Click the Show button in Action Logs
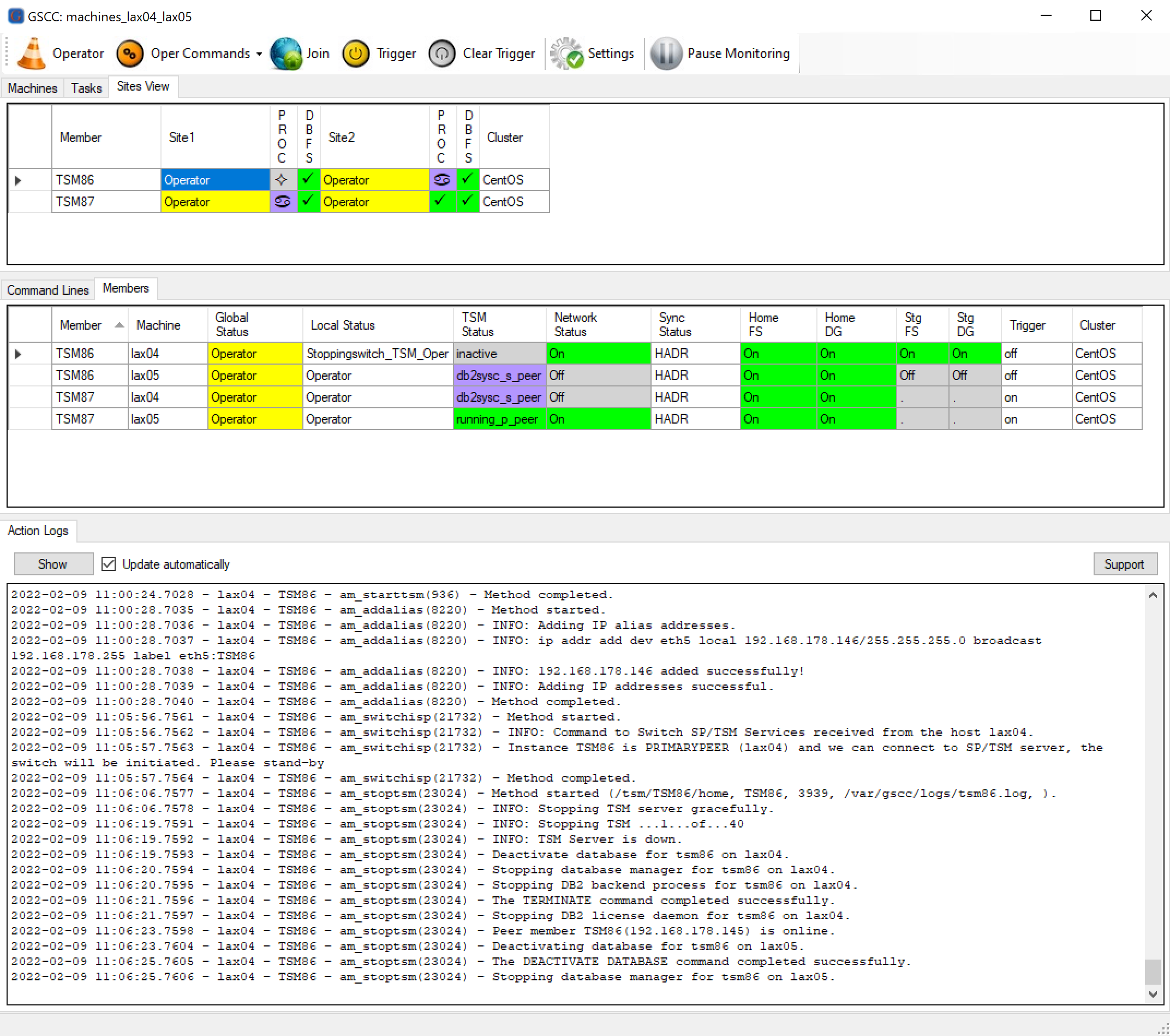The image size is (1170, 1036). [x=51, y=563]
